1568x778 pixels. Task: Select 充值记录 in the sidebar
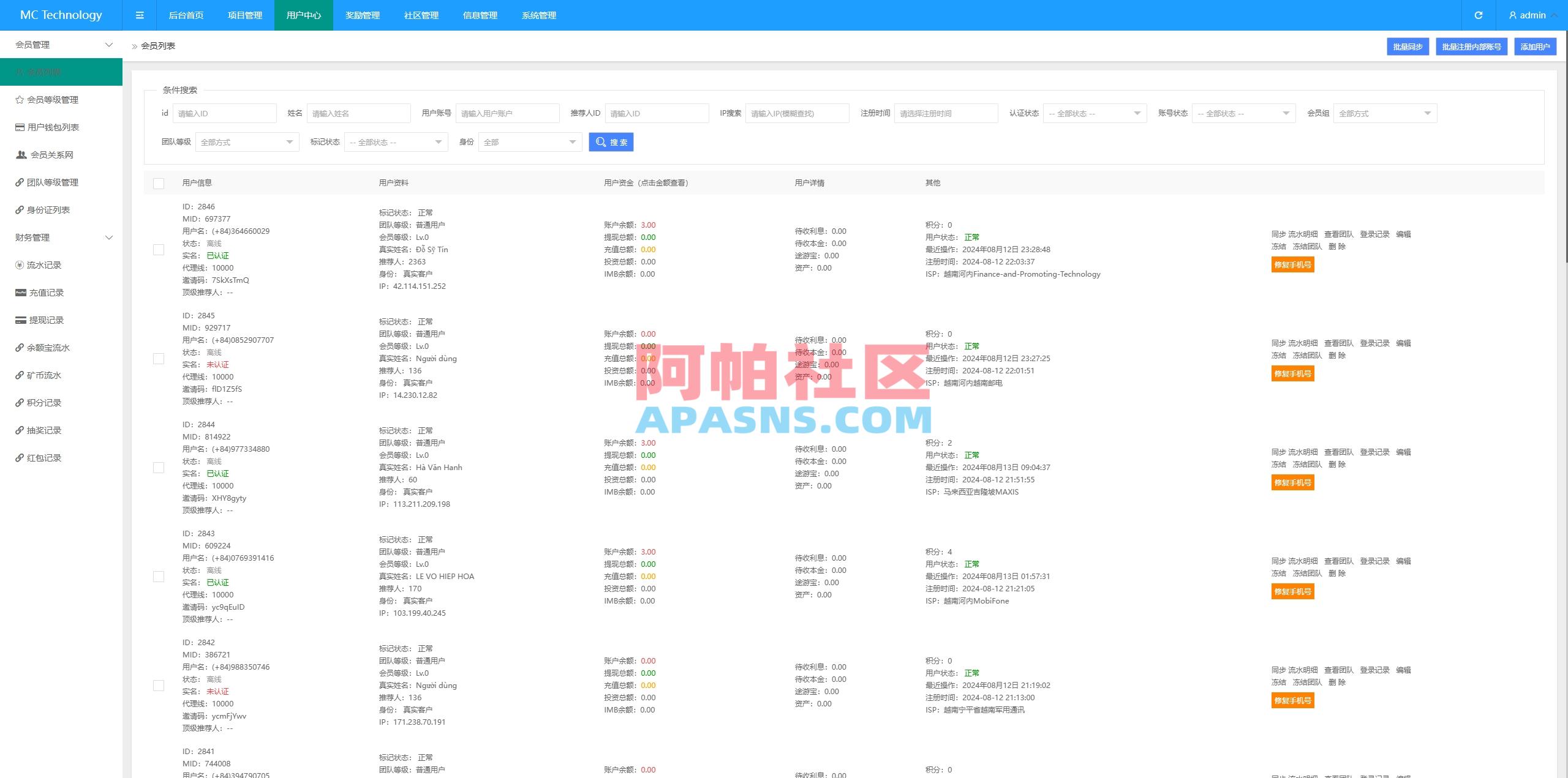point(43,293)
